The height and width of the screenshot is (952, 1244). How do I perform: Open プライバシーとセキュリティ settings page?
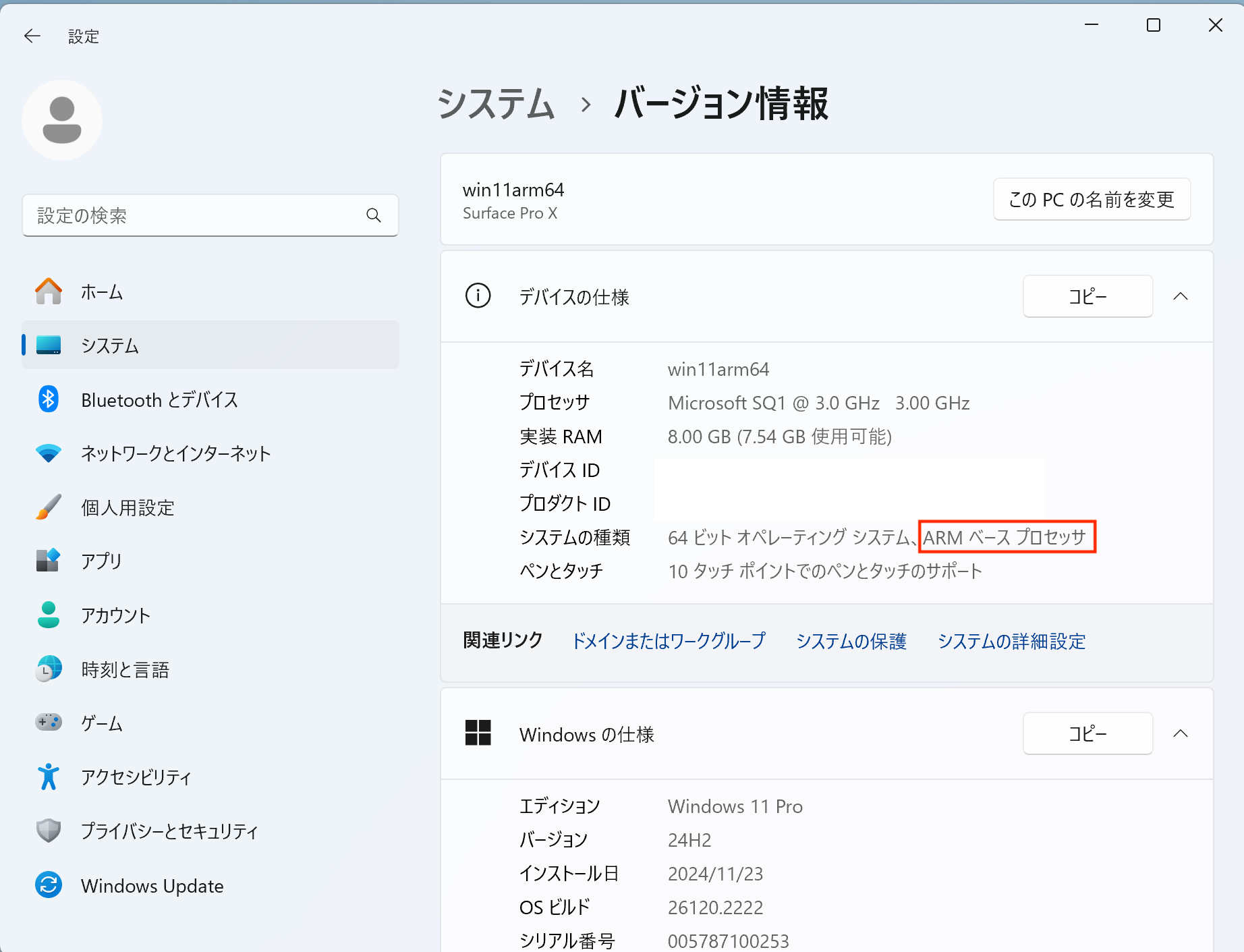[210, 831]
